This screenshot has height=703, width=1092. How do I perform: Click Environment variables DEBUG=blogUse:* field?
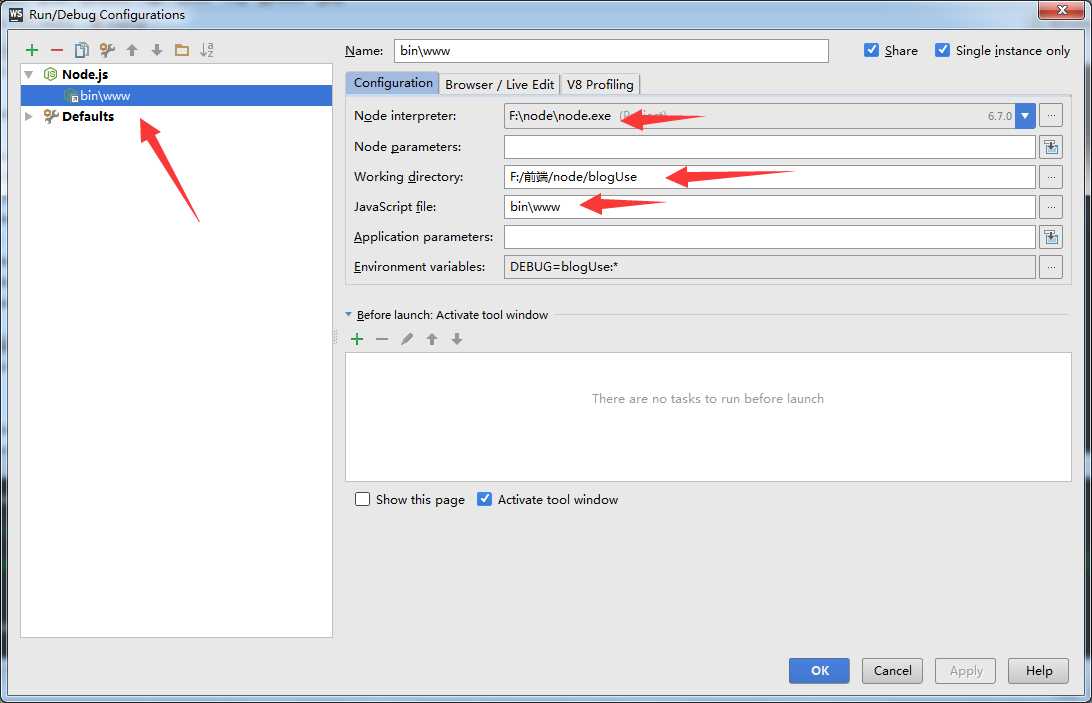(770, 267)
